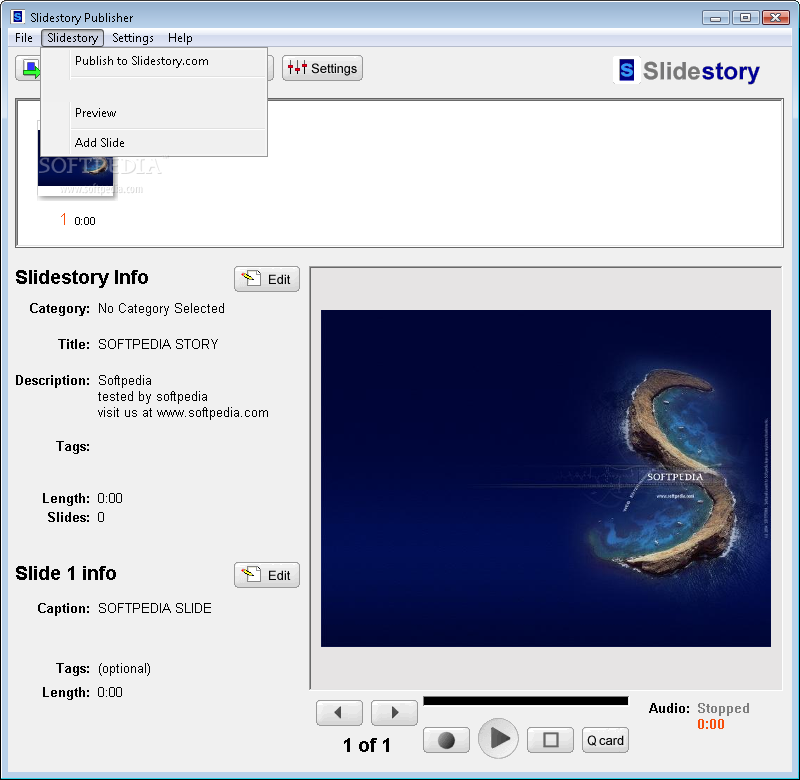Start audio recording with record button
Image resolution: width=800 pixels, height=780 pixels.
[446, 740]
